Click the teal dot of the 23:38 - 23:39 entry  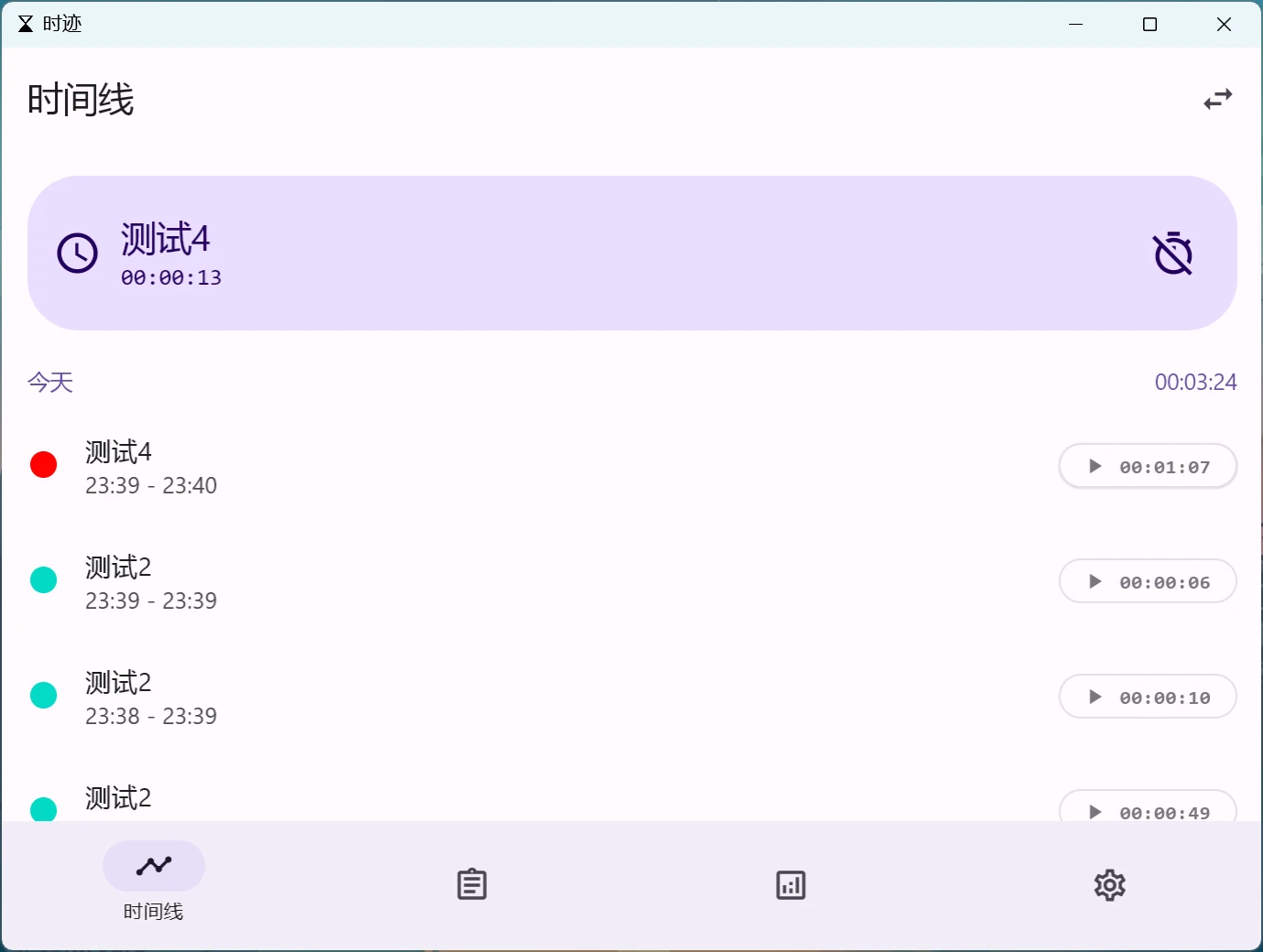click(x=44, y=696)
